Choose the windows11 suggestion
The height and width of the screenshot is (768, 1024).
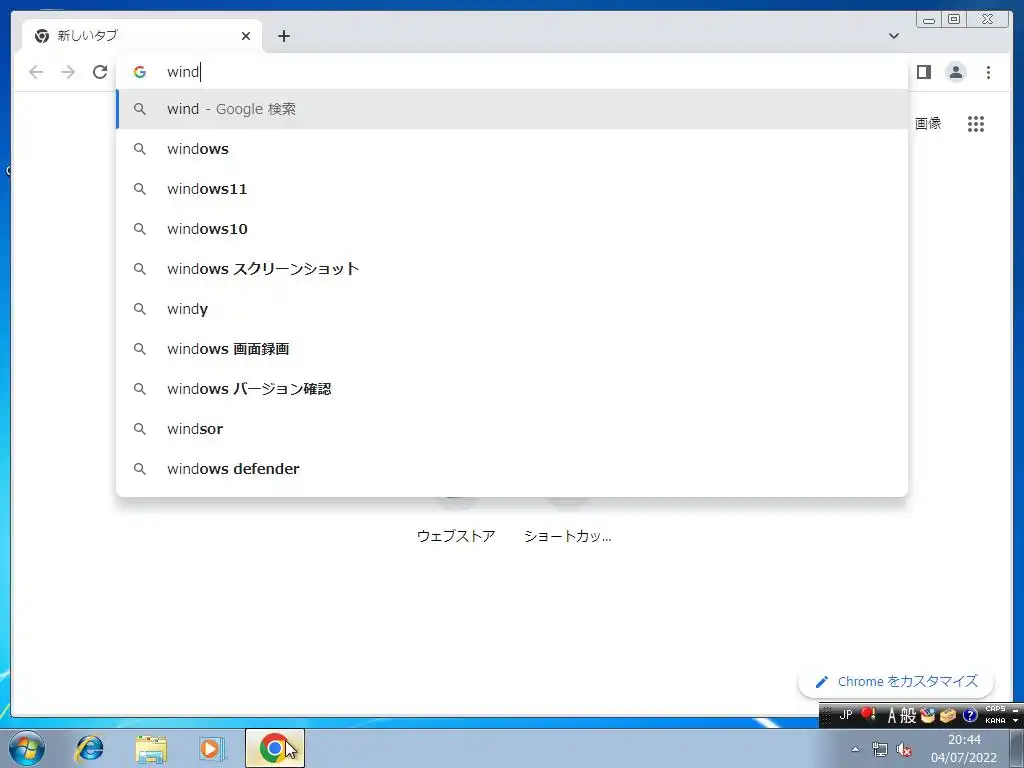pos(513,189)
